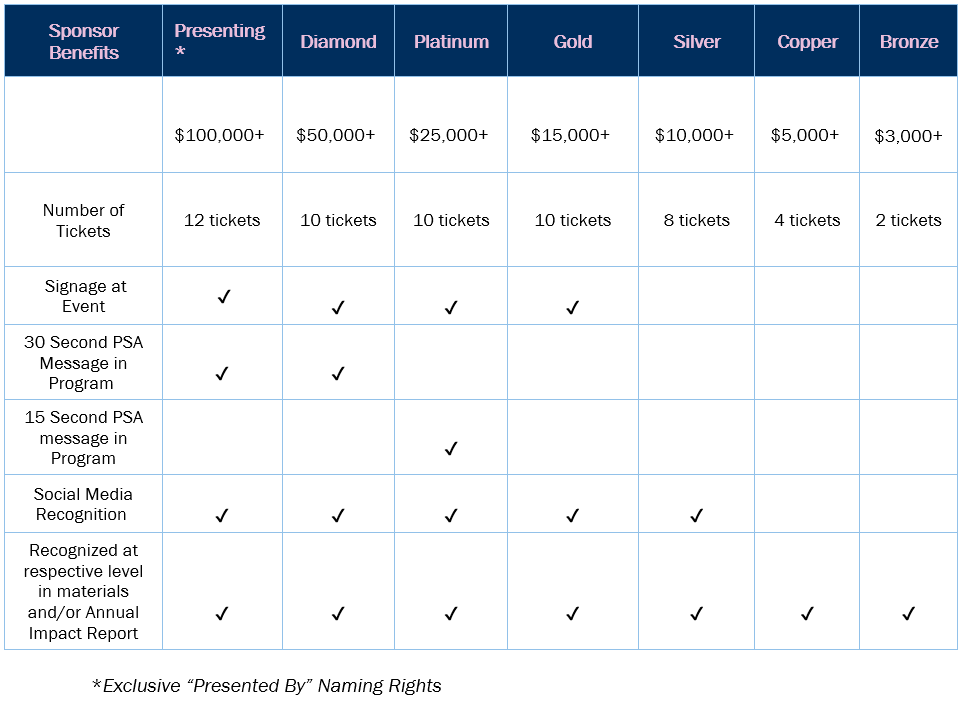This screenshot has height=701, width=961.
Task: Click the Signage at Event Gold checkmark
Action: [x=572, y=307]
